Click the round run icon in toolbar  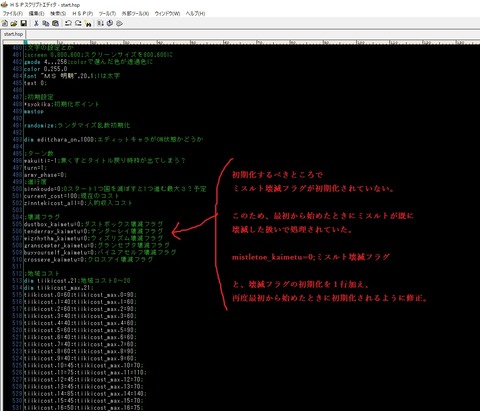coord(110,23)
